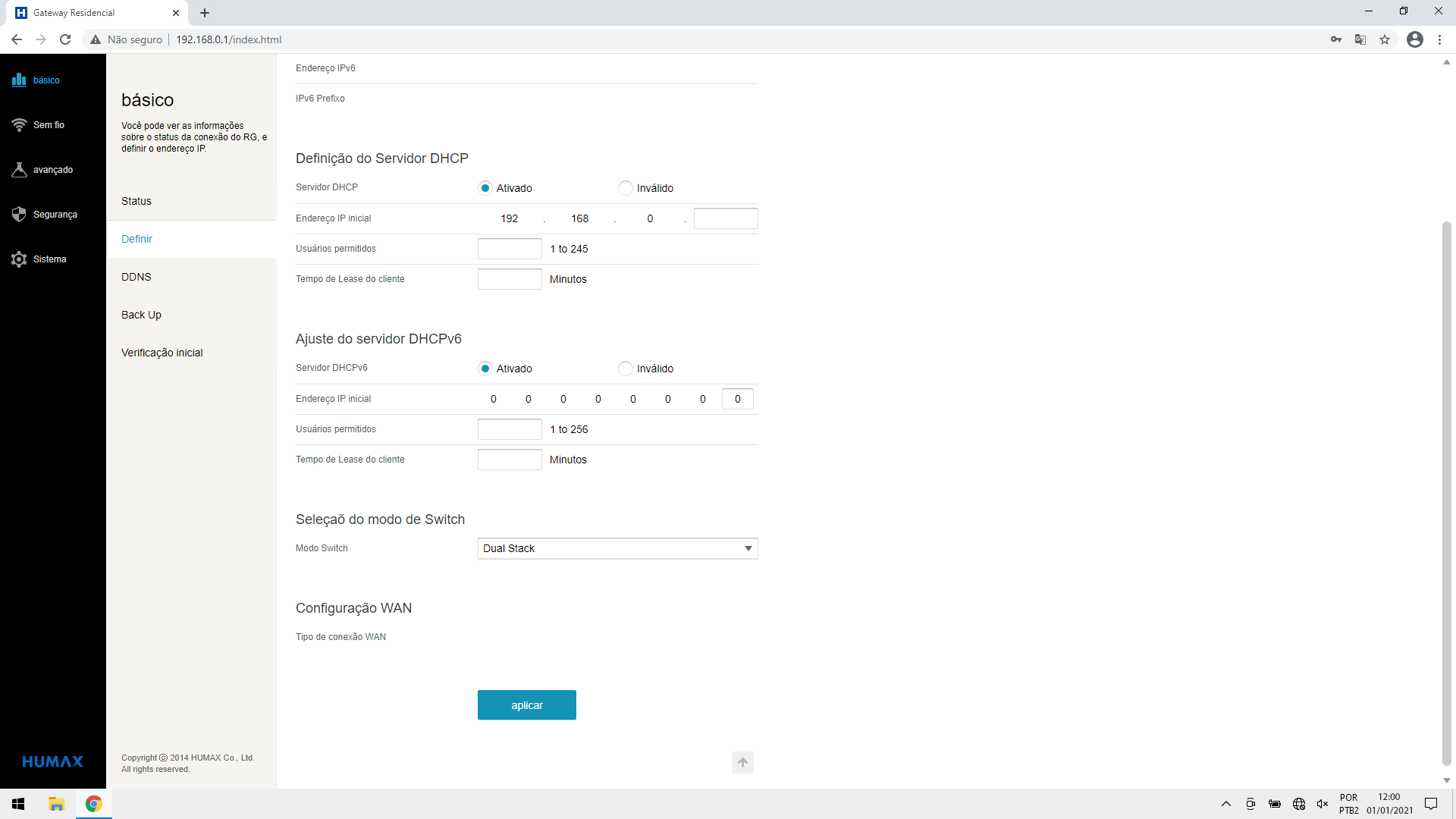The width and height of the screenshot is (1456, 819).
Task: Select Inválido for Servidor DHCPv6
Action: pyautogui.click(x=625, y=369)
